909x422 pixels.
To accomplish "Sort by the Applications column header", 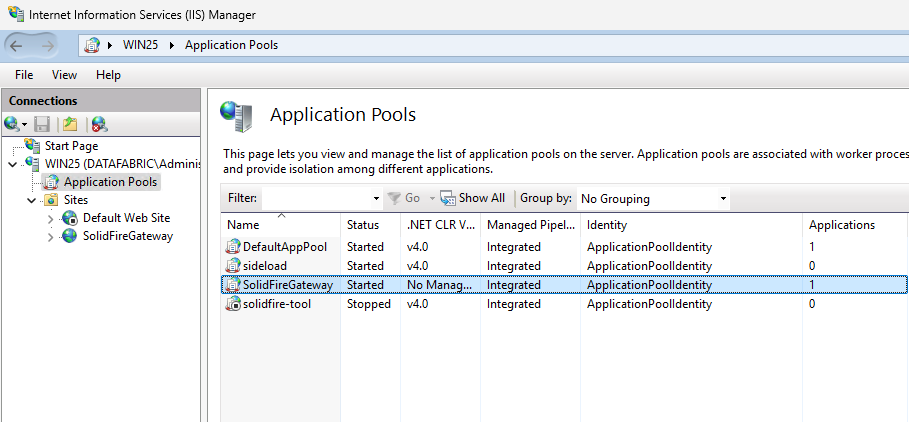I will (x=856, y=225).
